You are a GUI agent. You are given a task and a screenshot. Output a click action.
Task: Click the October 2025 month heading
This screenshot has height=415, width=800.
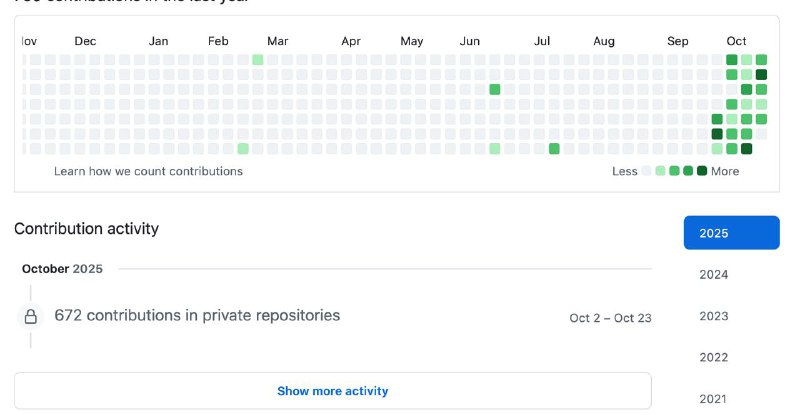62,268
